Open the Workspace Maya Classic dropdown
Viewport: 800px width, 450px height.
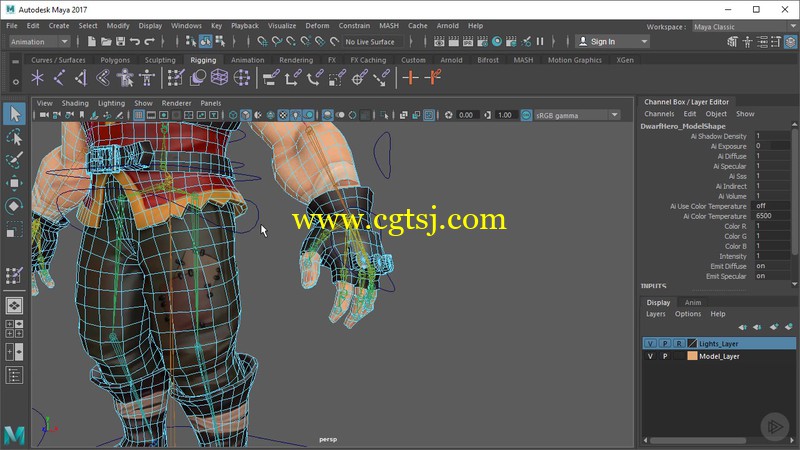[x=744, y=27]
